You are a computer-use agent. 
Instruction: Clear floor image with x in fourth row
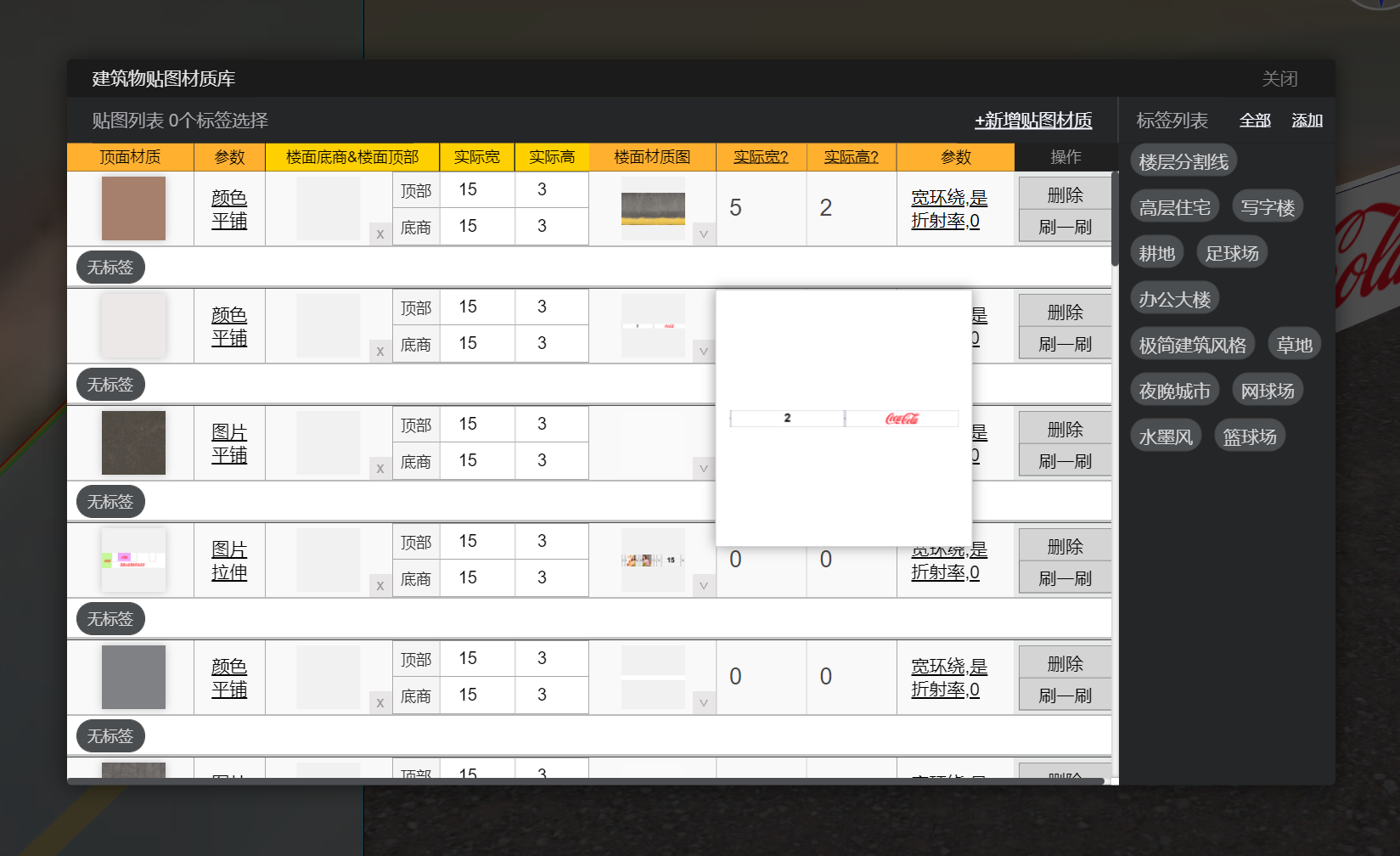pos(380,585)
